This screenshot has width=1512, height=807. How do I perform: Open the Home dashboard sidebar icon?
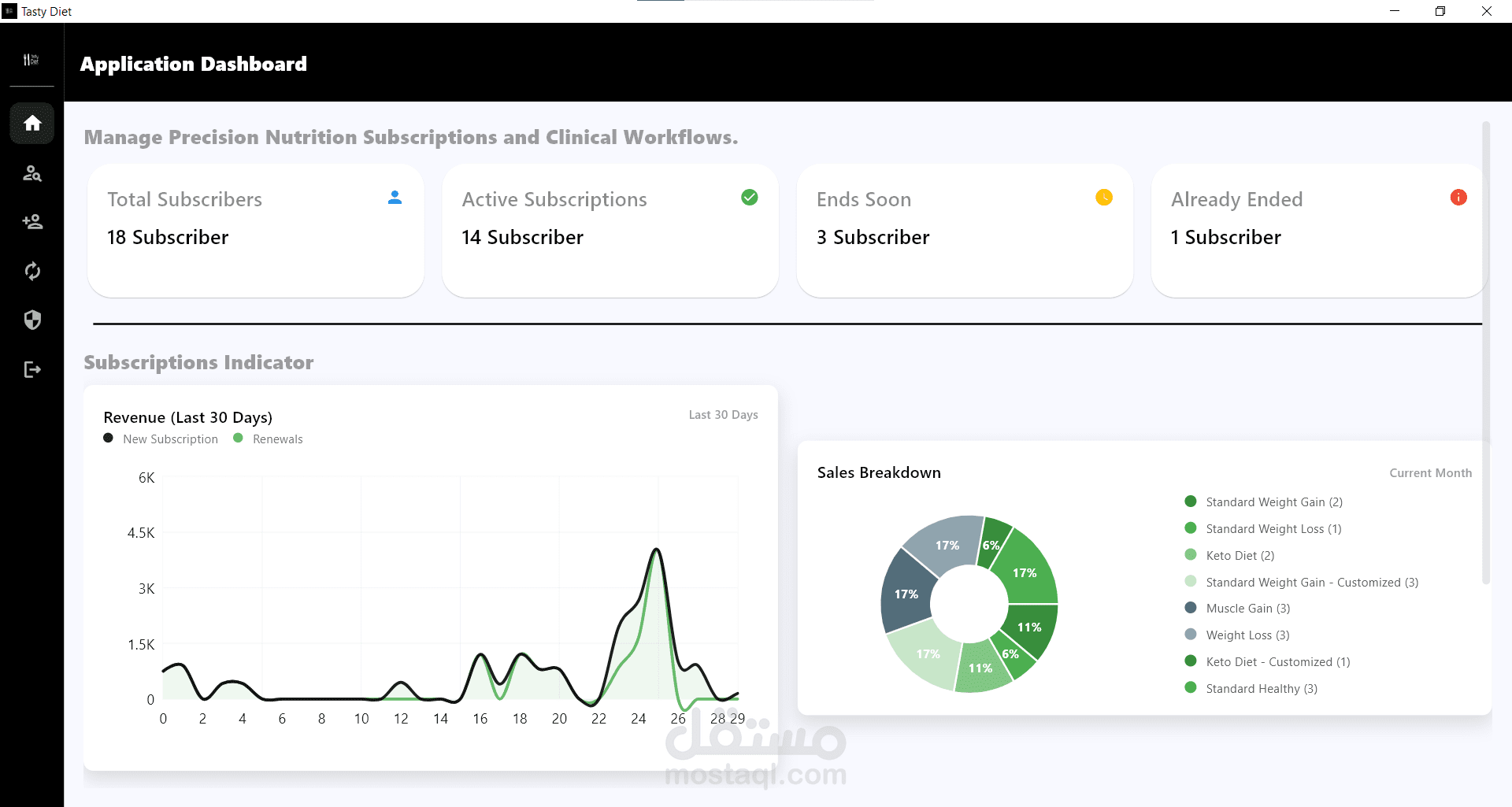(x=32, y=123)
